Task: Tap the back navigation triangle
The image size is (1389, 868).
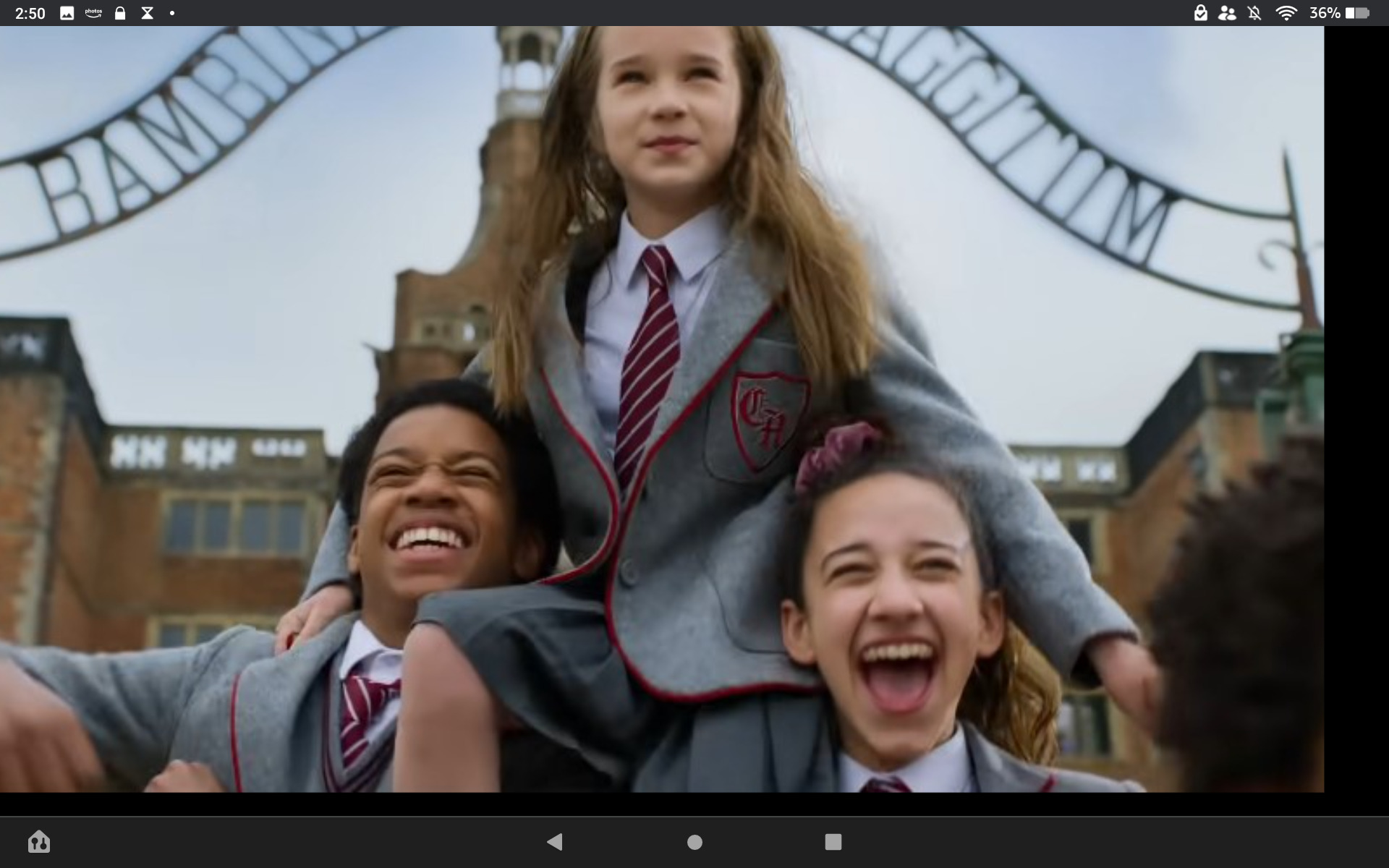Action: coord(555,841)
